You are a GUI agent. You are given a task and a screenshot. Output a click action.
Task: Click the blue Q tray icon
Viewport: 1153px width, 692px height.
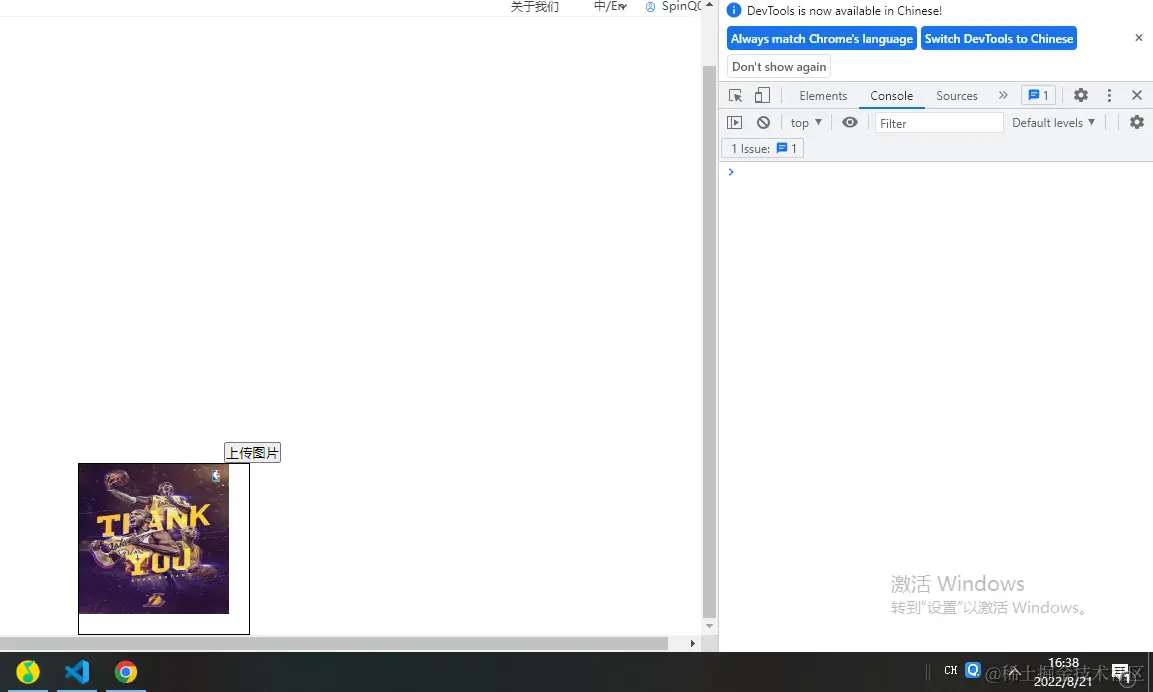pyautogui.click(x=973, y=670)
